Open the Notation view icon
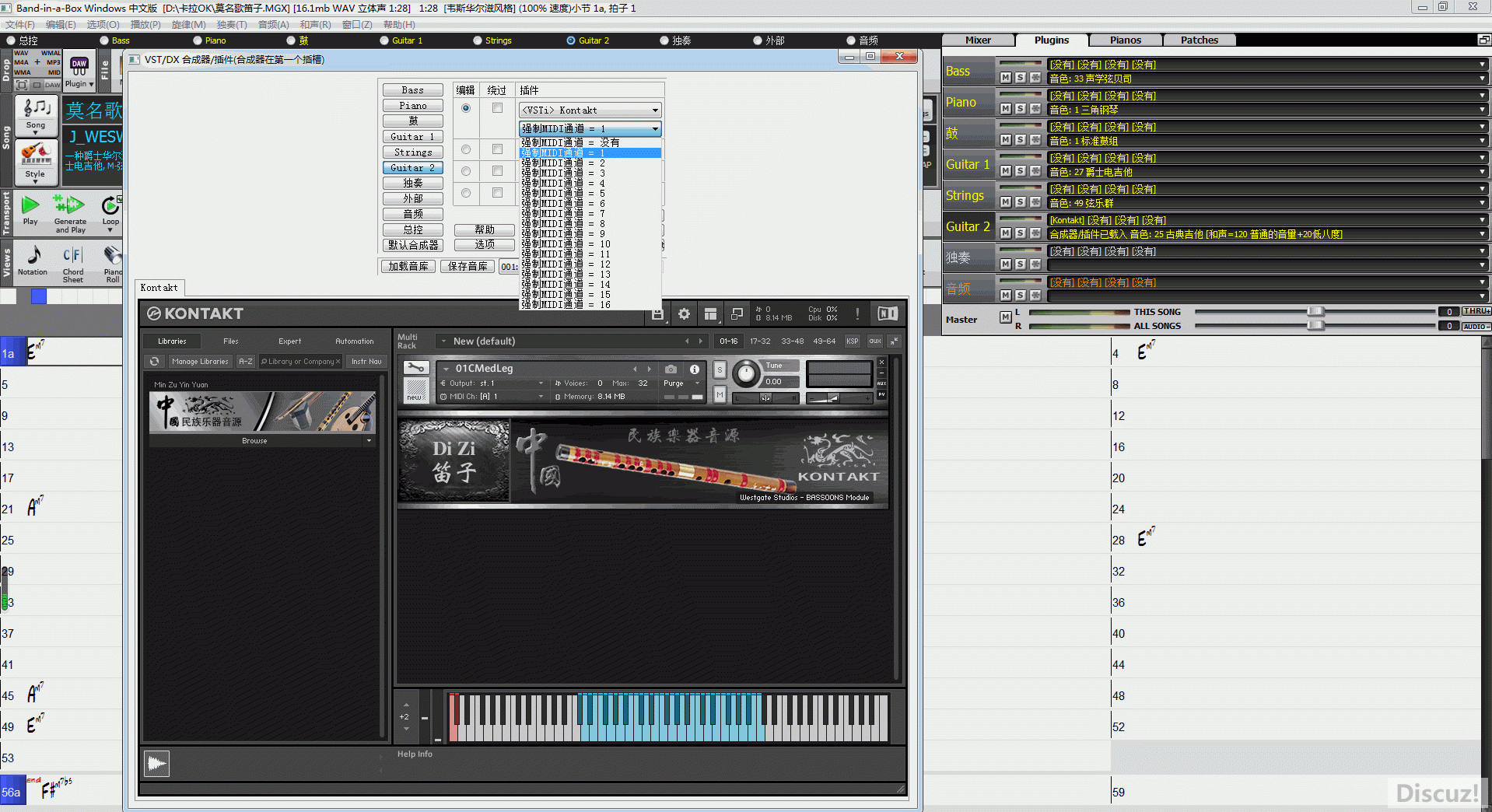Screen dimensions: 1492x812 (x=33, y=261)
